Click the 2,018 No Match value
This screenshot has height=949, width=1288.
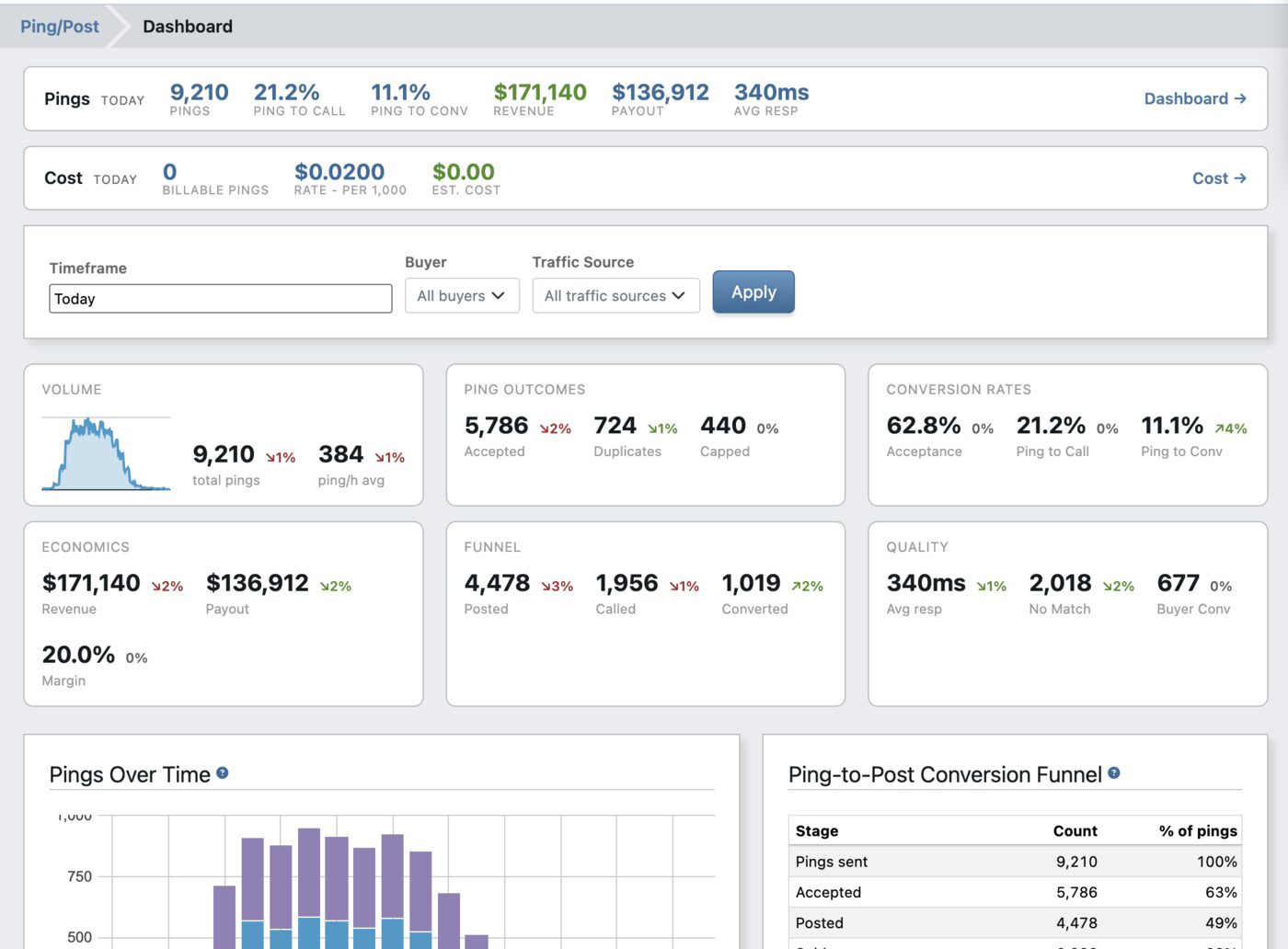tap(1060, 583)
